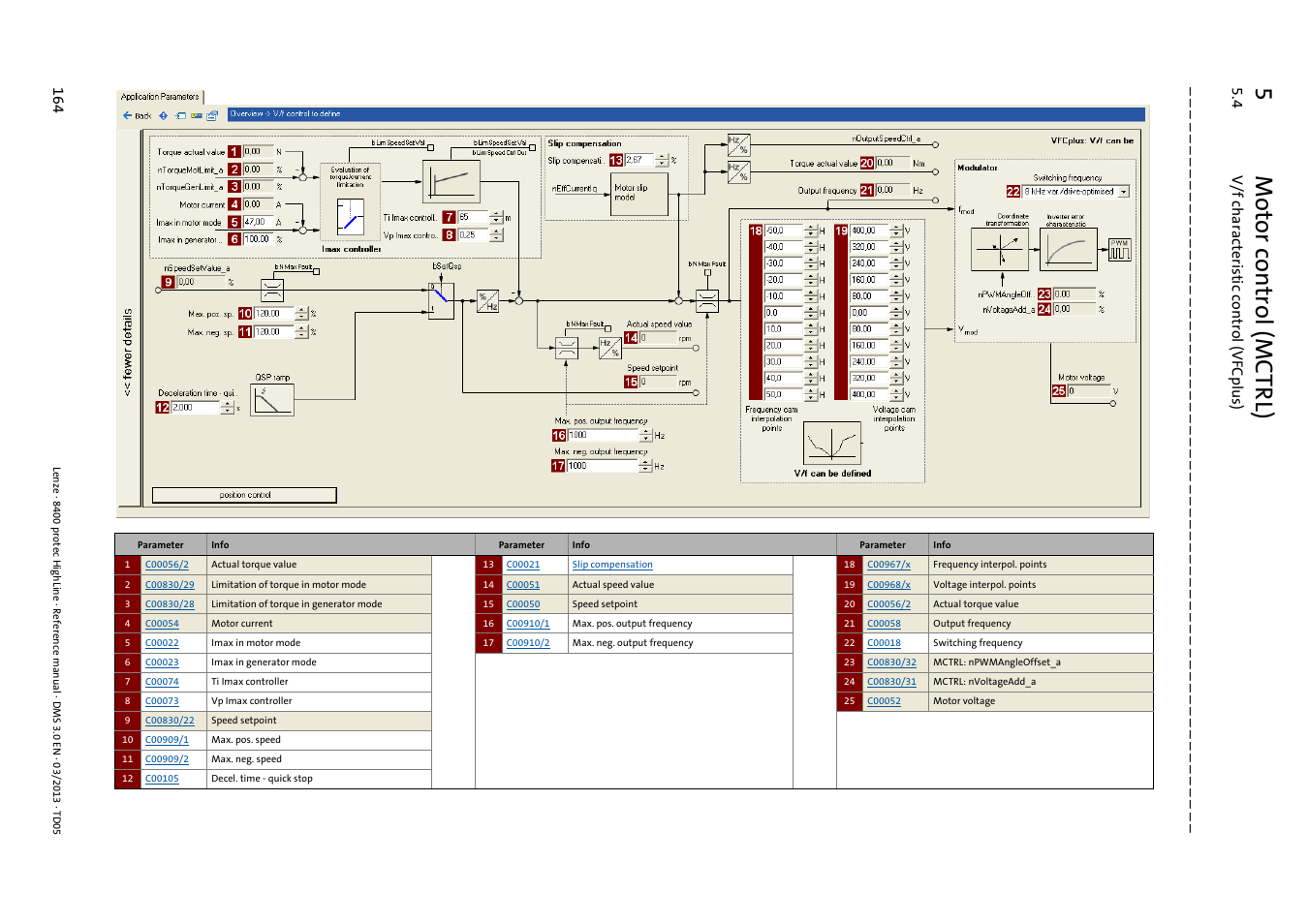The image size is (1308, 924).
Task: Open the C00967/x parameter link
Action: pos(888,565)
